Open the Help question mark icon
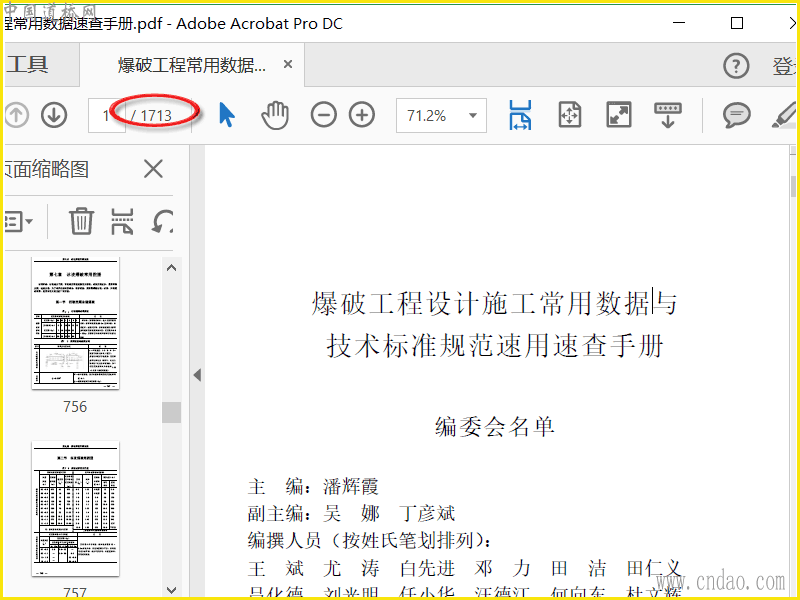The height and width of the screenshot is (600, 800). (736, 66)
